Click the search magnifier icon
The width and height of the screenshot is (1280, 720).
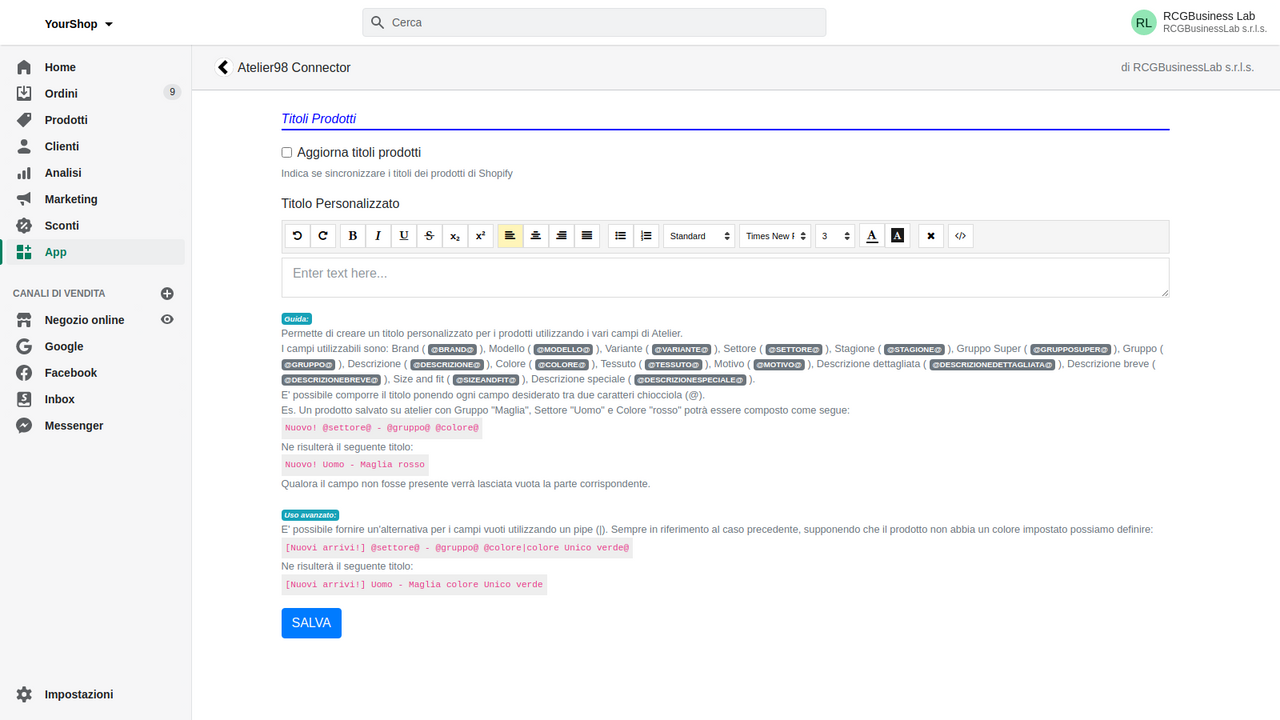coord(377,22)
